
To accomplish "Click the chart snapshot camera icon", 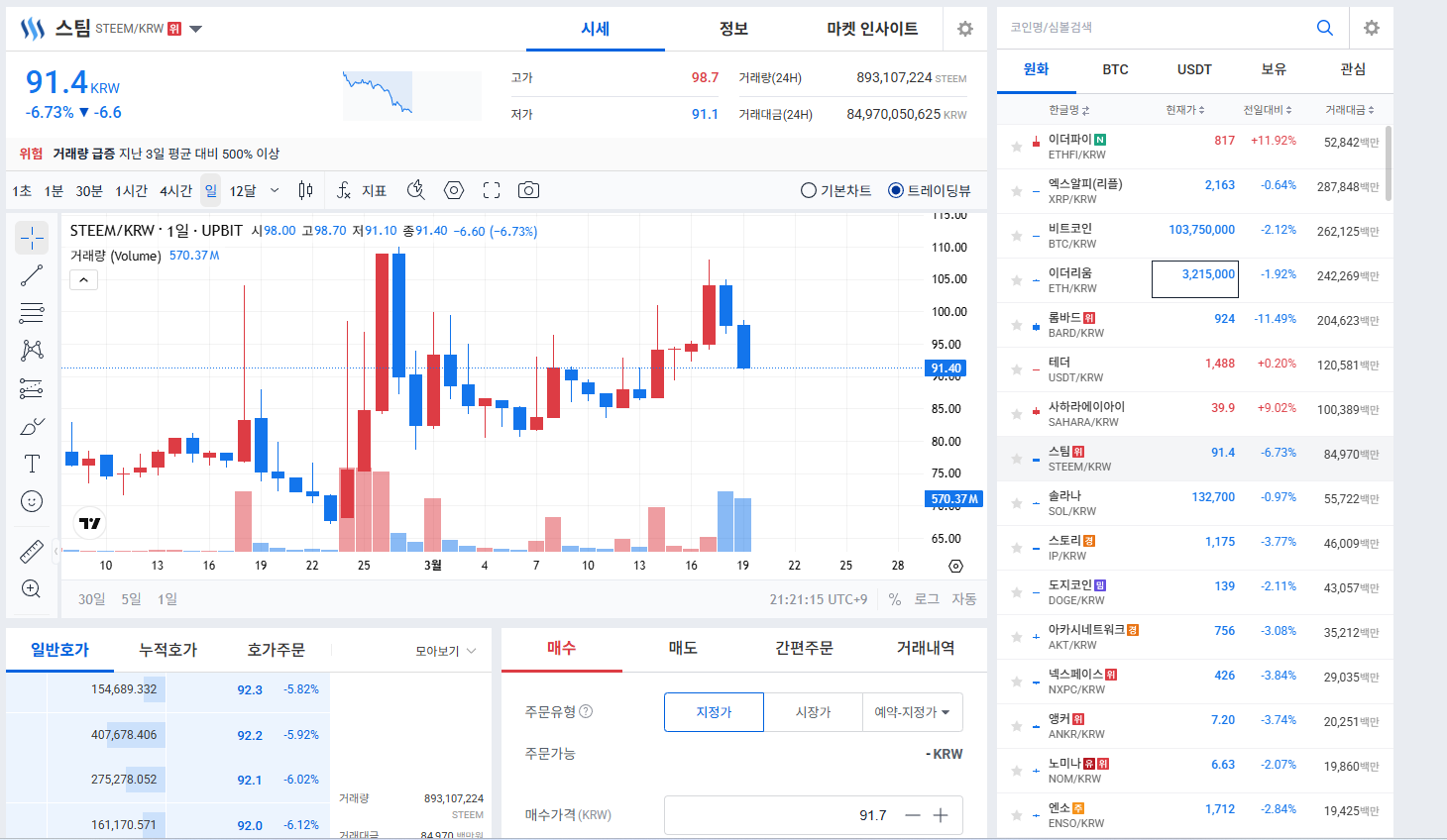I will (528, 190).
